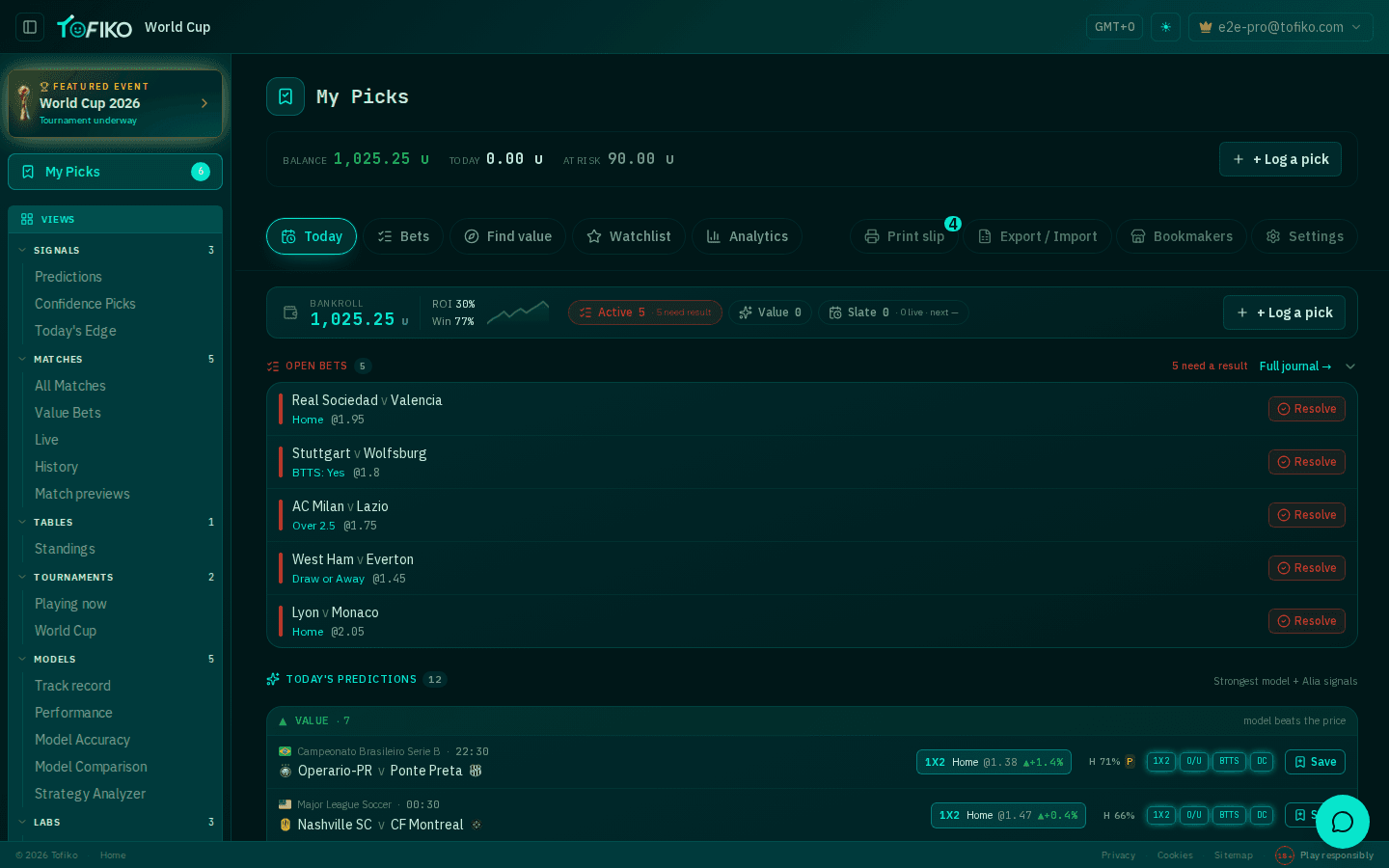Select the Watchlist tab
1389x868 pixels.
point(629,236)
